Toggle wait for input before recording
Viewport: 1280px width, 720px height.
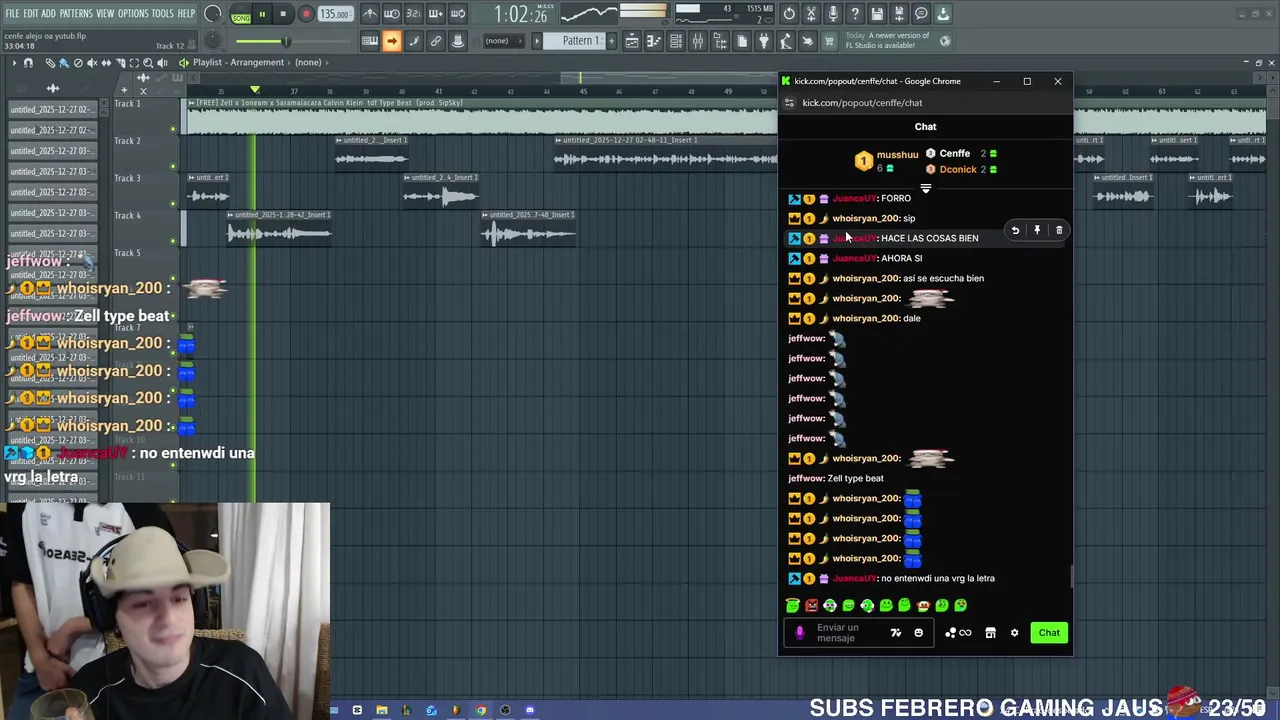(x=392, y=14)
